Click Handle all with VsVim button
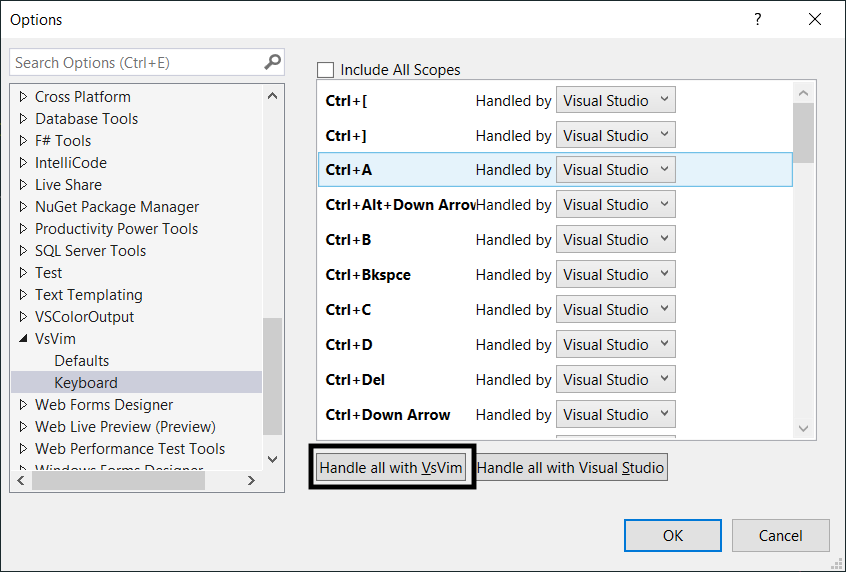This screenshot has width=846, height=572. click(x=391, y=467)
